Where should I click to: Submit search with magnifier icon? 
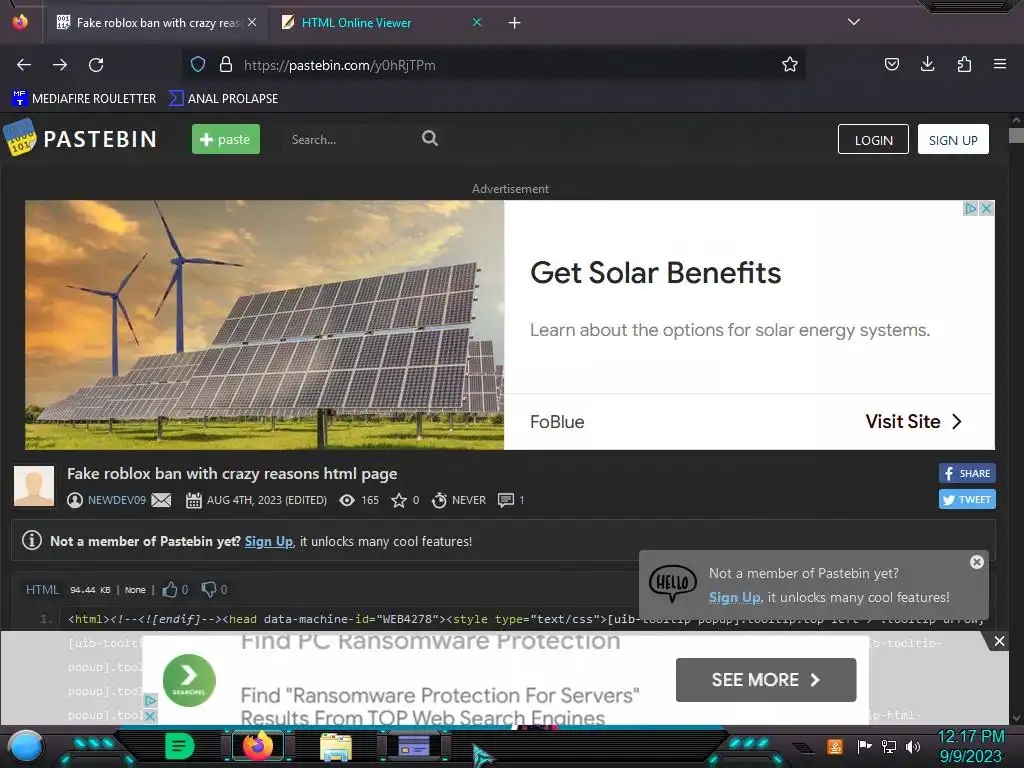pos(430,138)
